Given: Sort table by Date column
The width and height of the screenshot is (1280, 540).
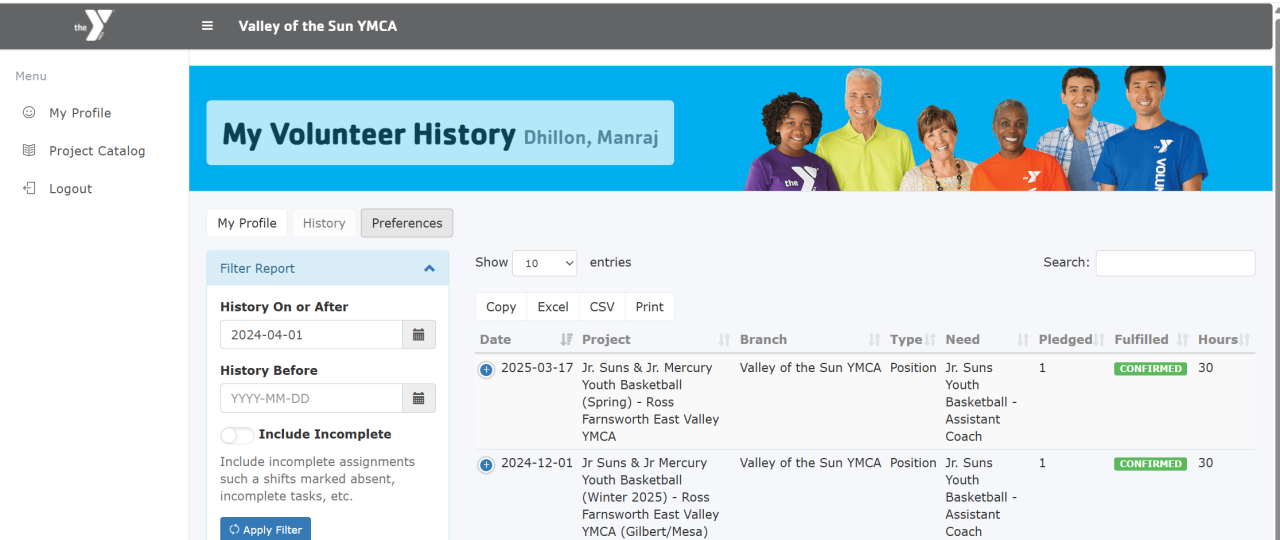Looking at the screenshot, I should (526, 339).
